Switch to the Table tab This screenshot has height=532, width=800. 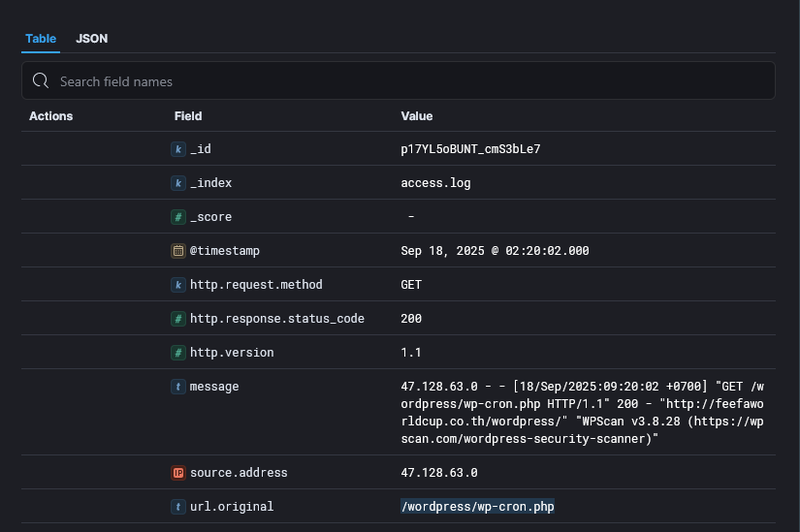coord(41,39)
